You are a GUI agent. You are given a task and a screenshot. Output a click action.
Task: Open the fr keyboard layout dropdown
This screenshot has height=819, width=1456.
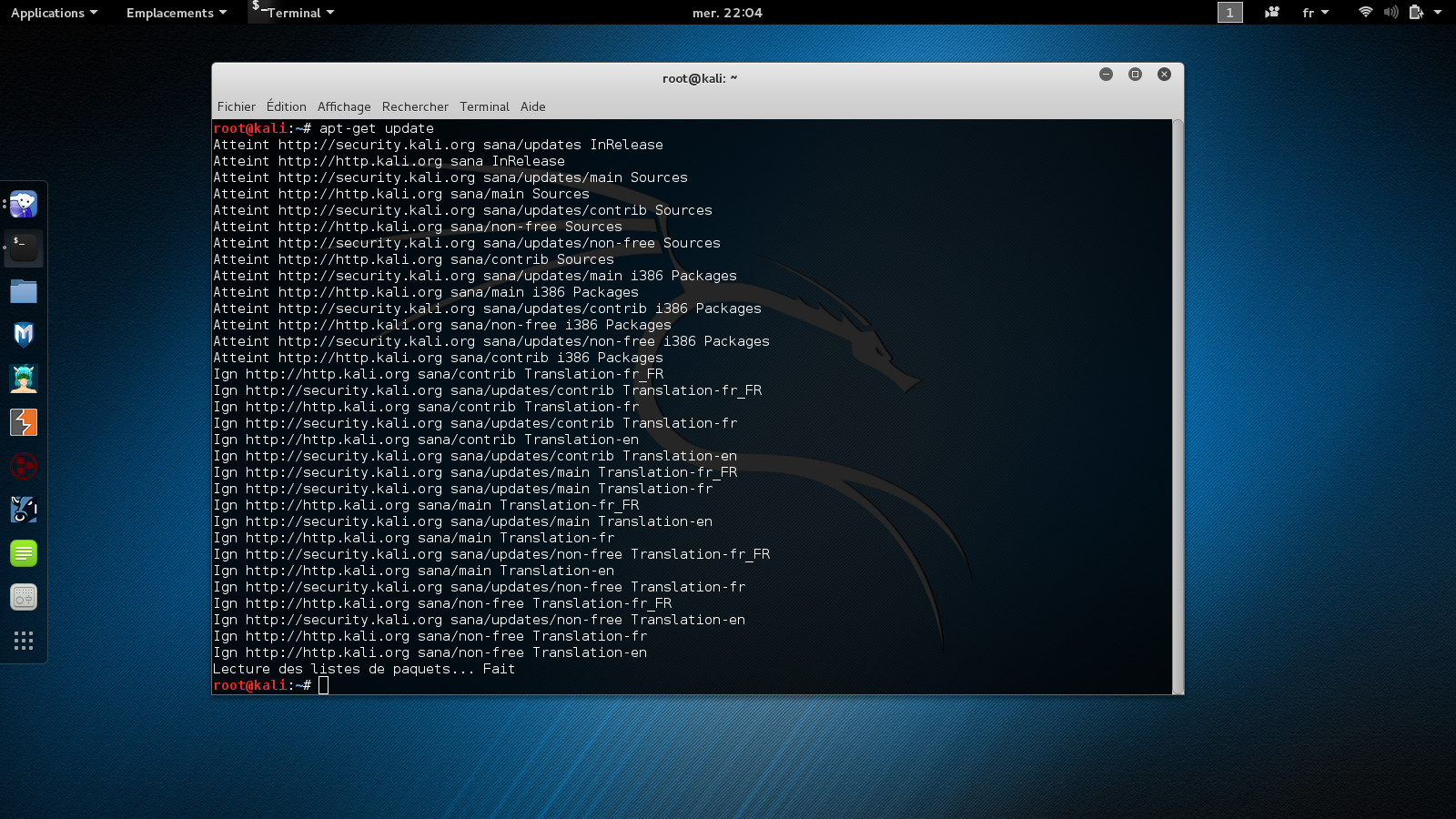(x=1316, y=13)
